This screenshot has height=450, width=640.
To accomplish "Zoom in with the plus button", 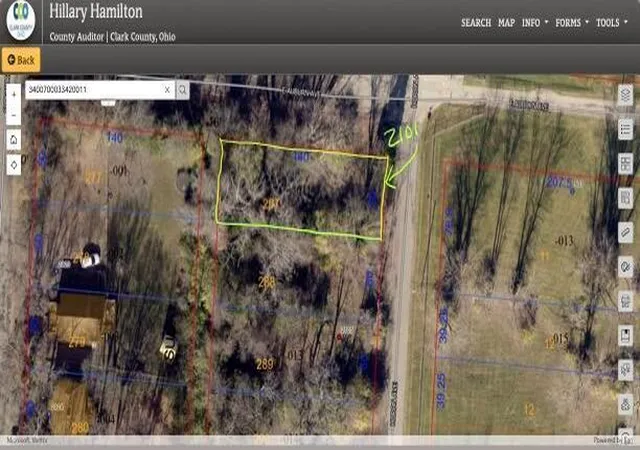I will tap(13, 95).
